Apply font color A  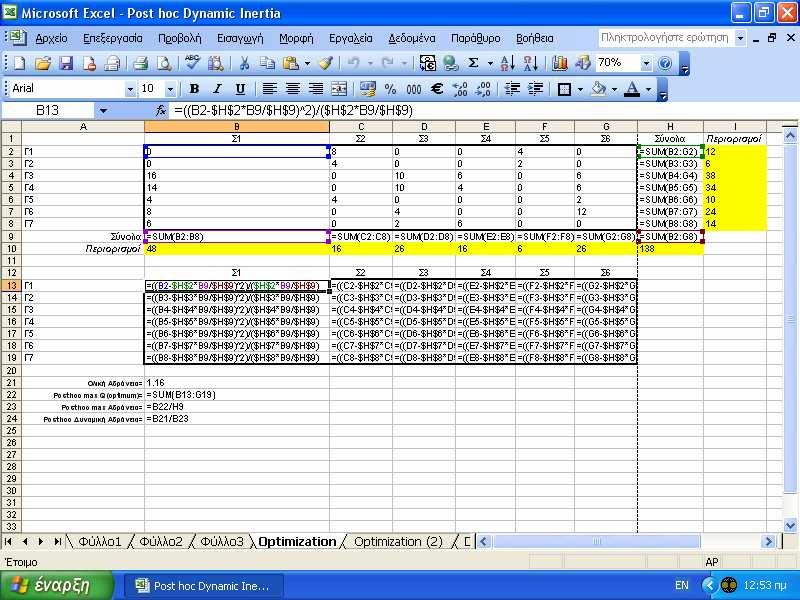632,89
